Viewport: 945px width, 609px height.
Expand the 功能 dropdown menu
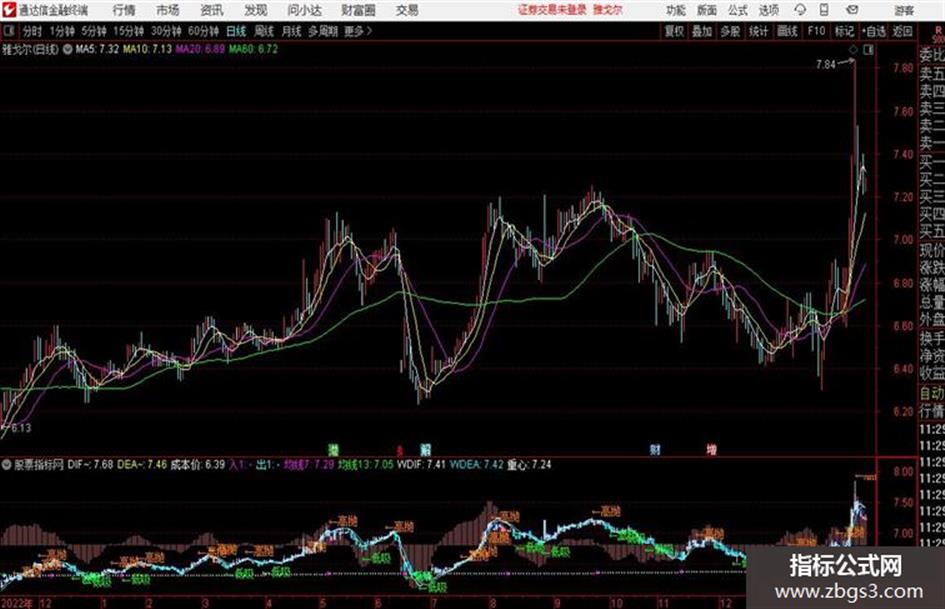676,10
